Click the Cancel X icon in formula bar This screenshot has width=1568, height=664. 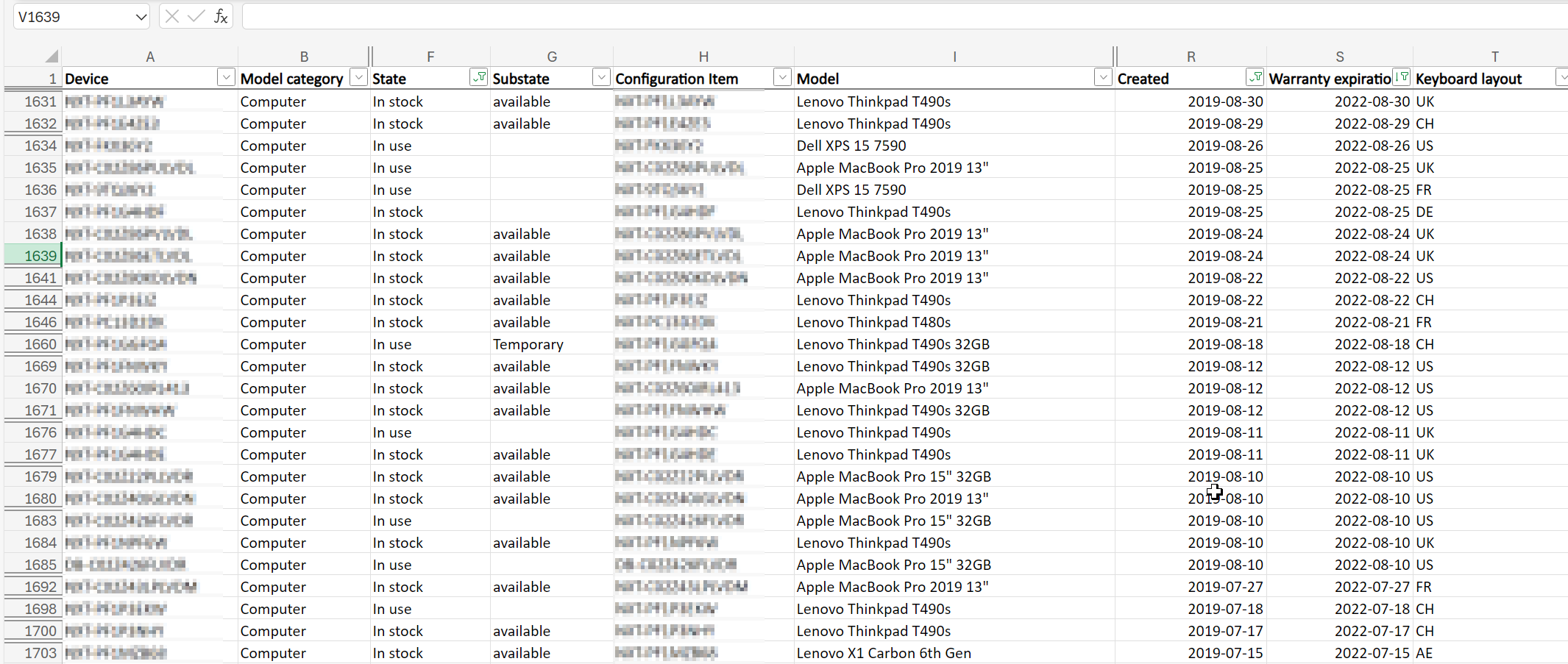point(172,16)
